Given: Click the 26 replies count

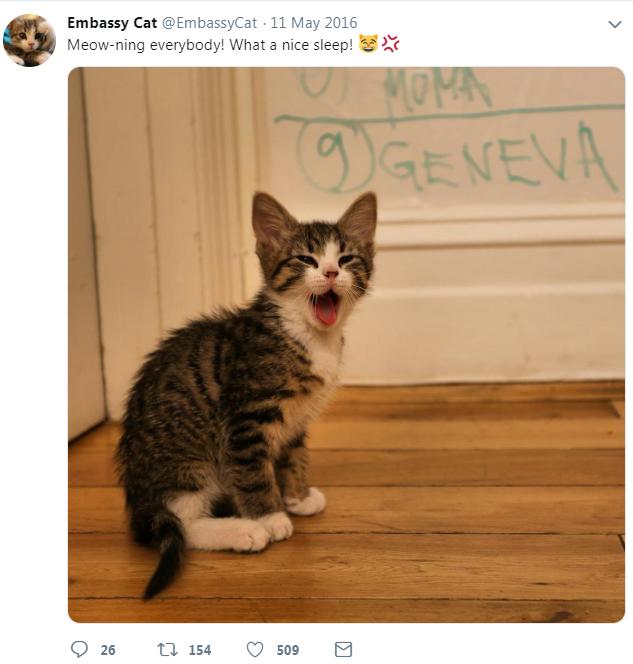Looking at the screenshot, I should (x=108, y=650).
